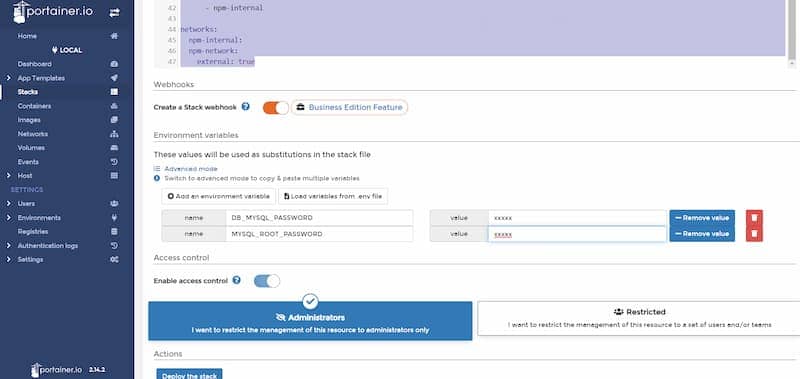Click Load variables from .env file

pos(333,196)
